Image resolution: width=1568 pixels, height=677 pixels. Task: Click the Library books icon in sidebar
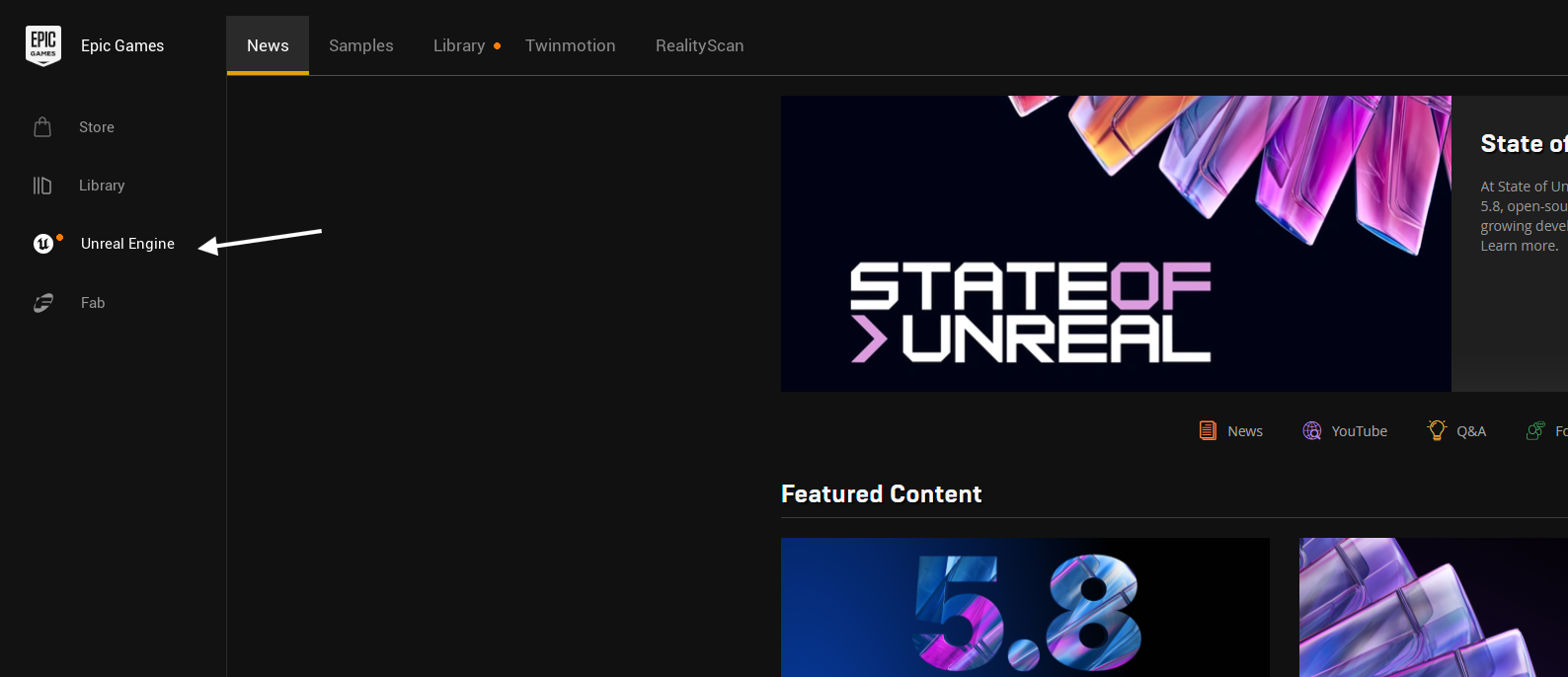42,186
